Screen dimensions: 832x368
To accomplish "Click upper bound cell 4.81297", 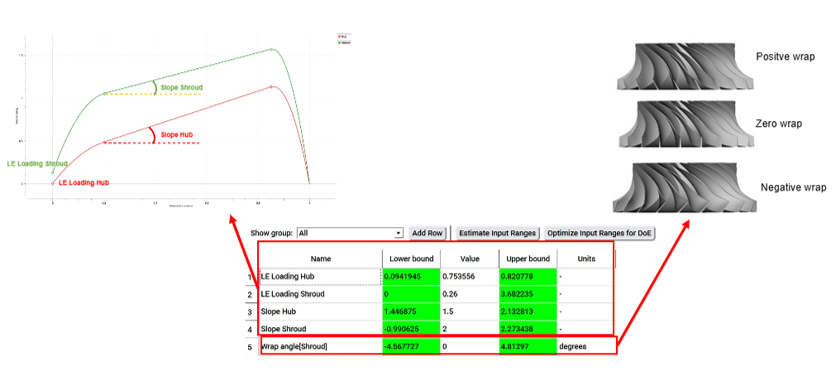I will pos(528,346).
